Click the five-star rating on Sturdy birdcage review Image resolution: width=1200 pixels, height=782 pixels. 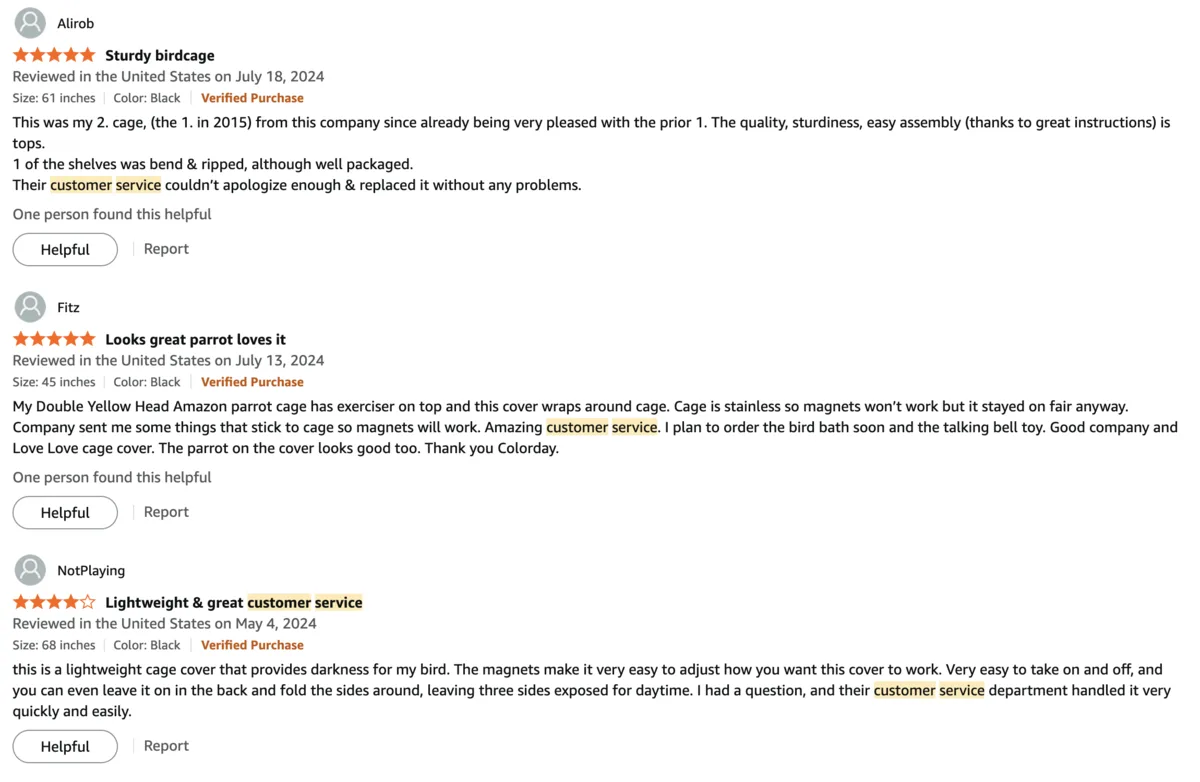pos(53,54)
